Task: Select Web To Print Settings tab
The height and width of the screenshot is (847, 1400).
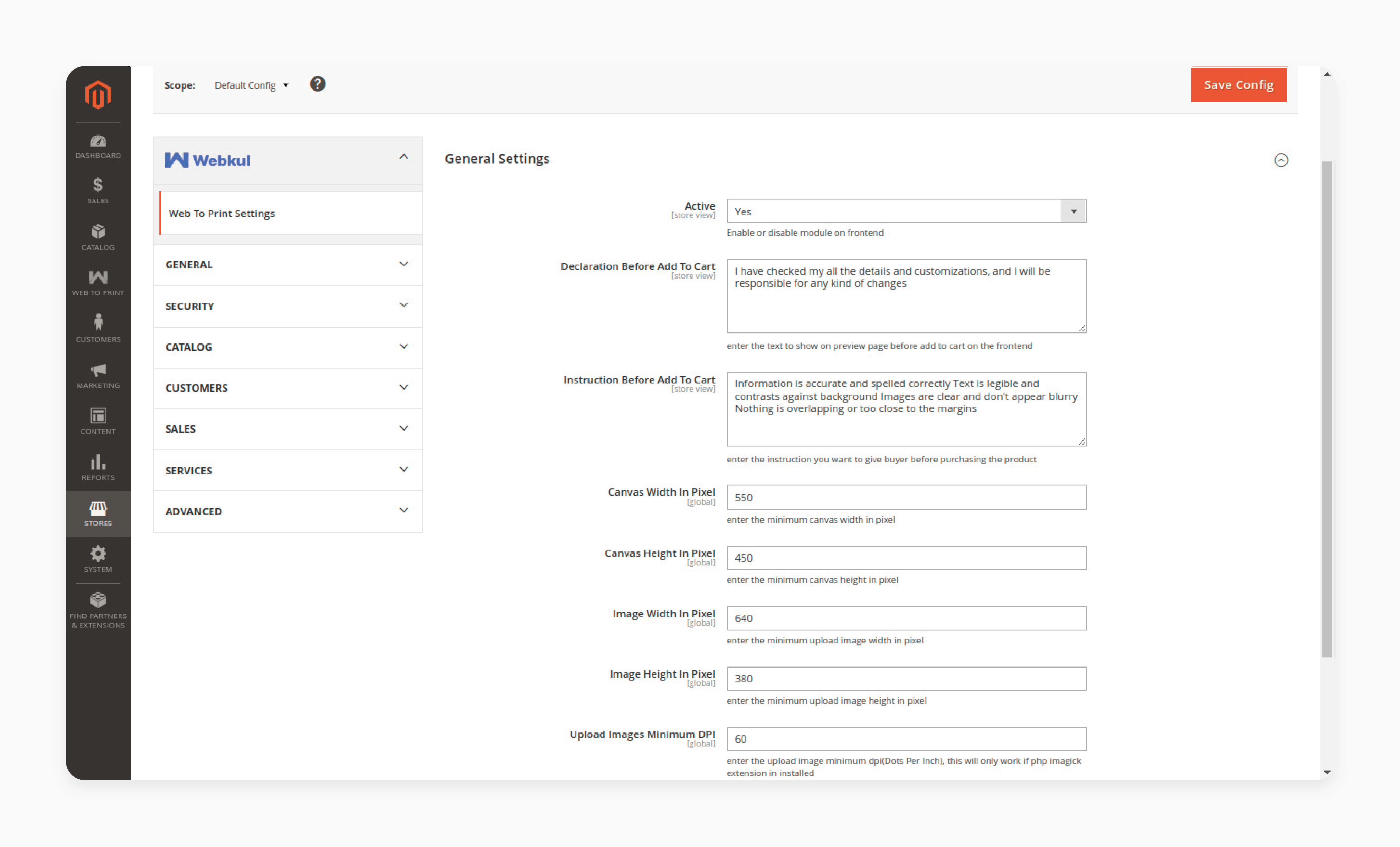Action: point(291,213)
